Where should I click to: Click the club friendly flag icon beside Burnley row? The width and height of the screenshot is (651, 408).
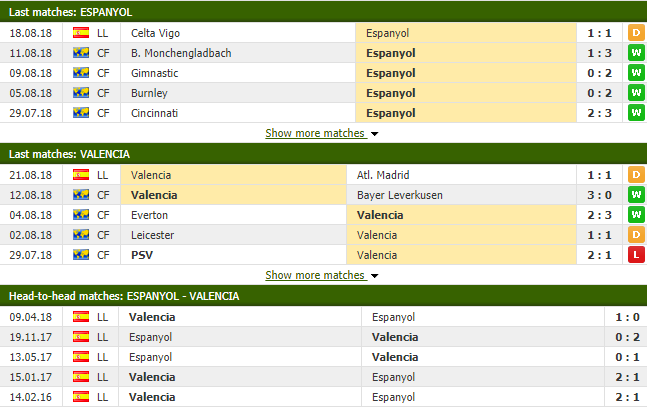click(x=81, y=93)
